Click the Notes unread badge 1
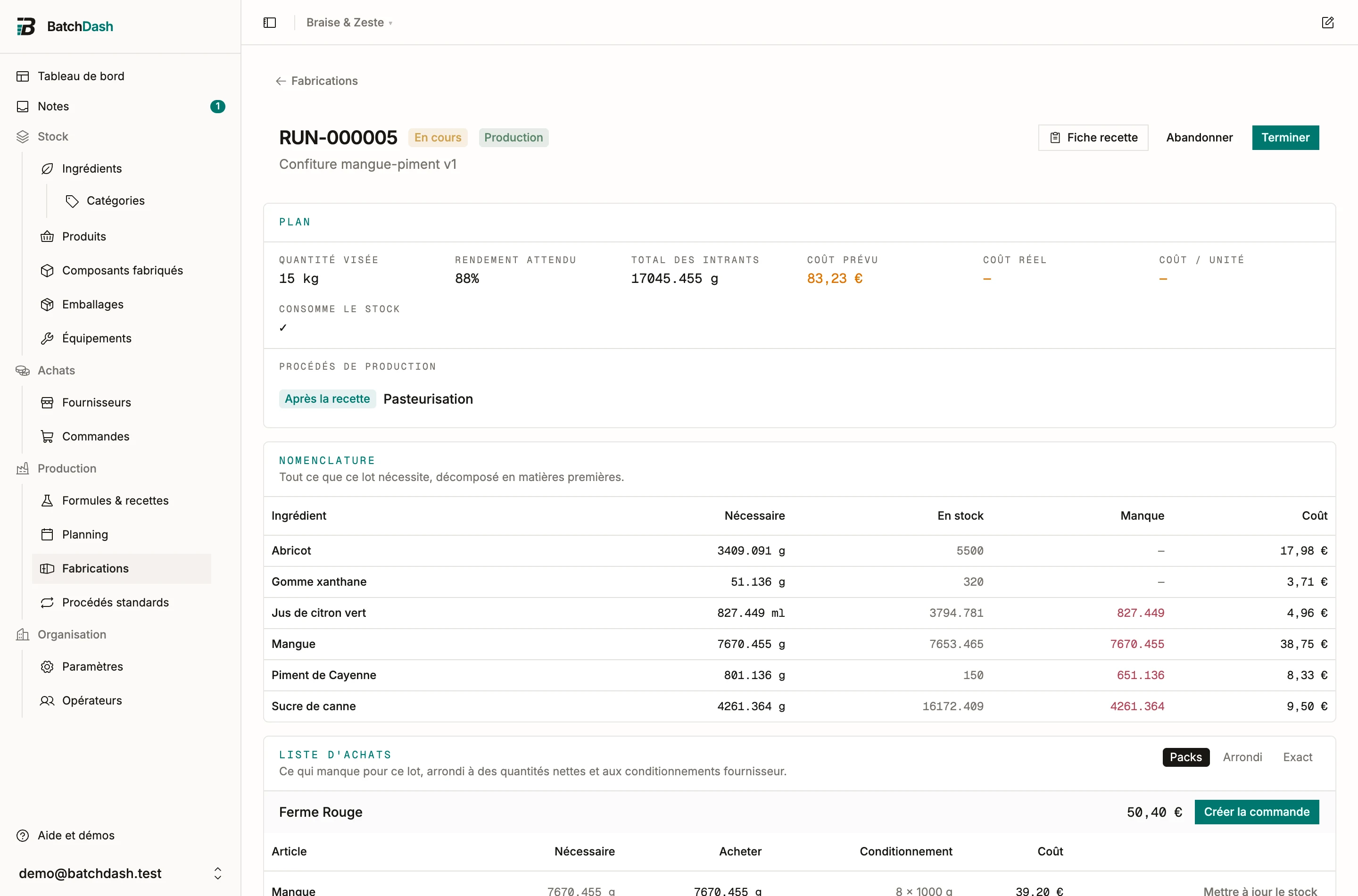This screenshot has height=896, width=1358. [x=218, y=106]
